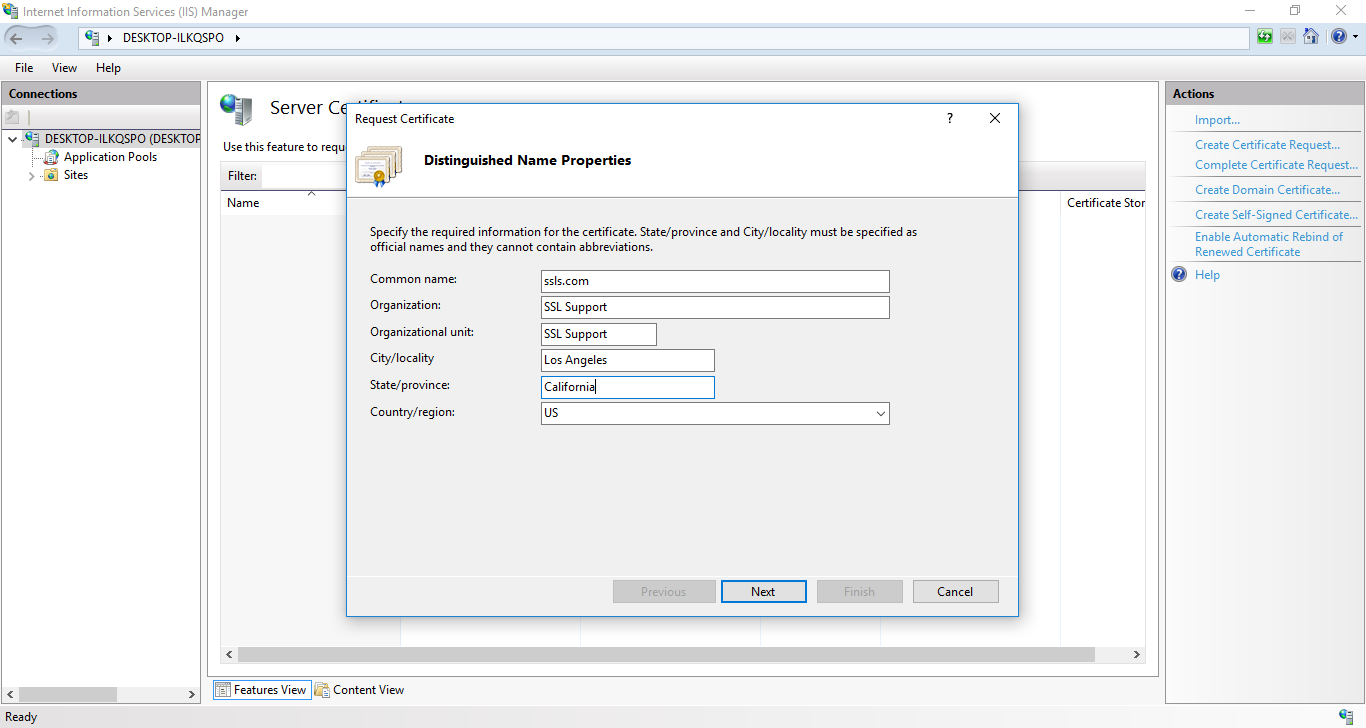The image size is (1366, 728).
Task: Switch to the Features View tab
Action: click(261, 690)
